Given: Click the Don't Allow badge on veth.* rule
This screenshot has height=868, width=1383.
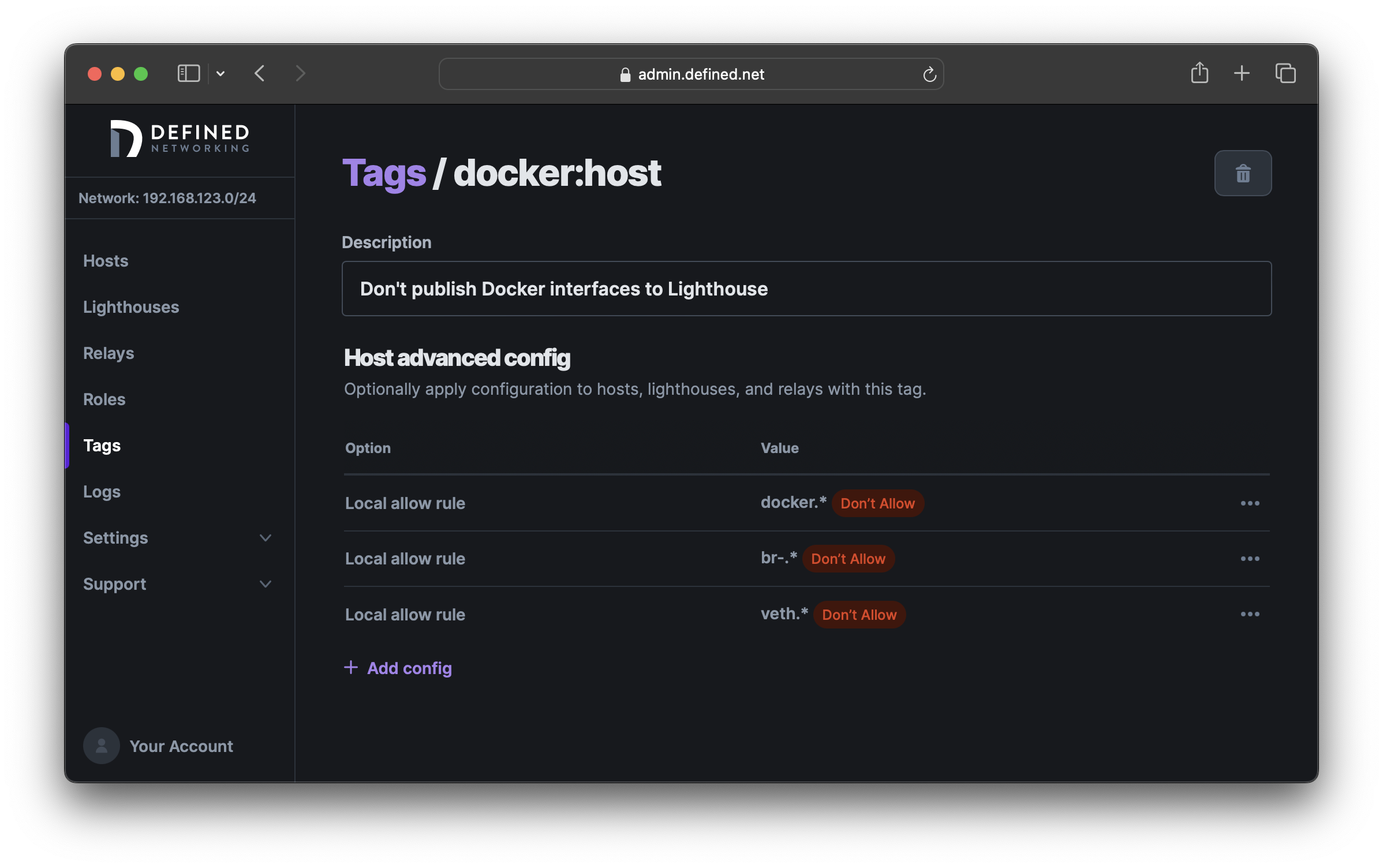Looking at the screenshot, I should click(x=858, y=614).
